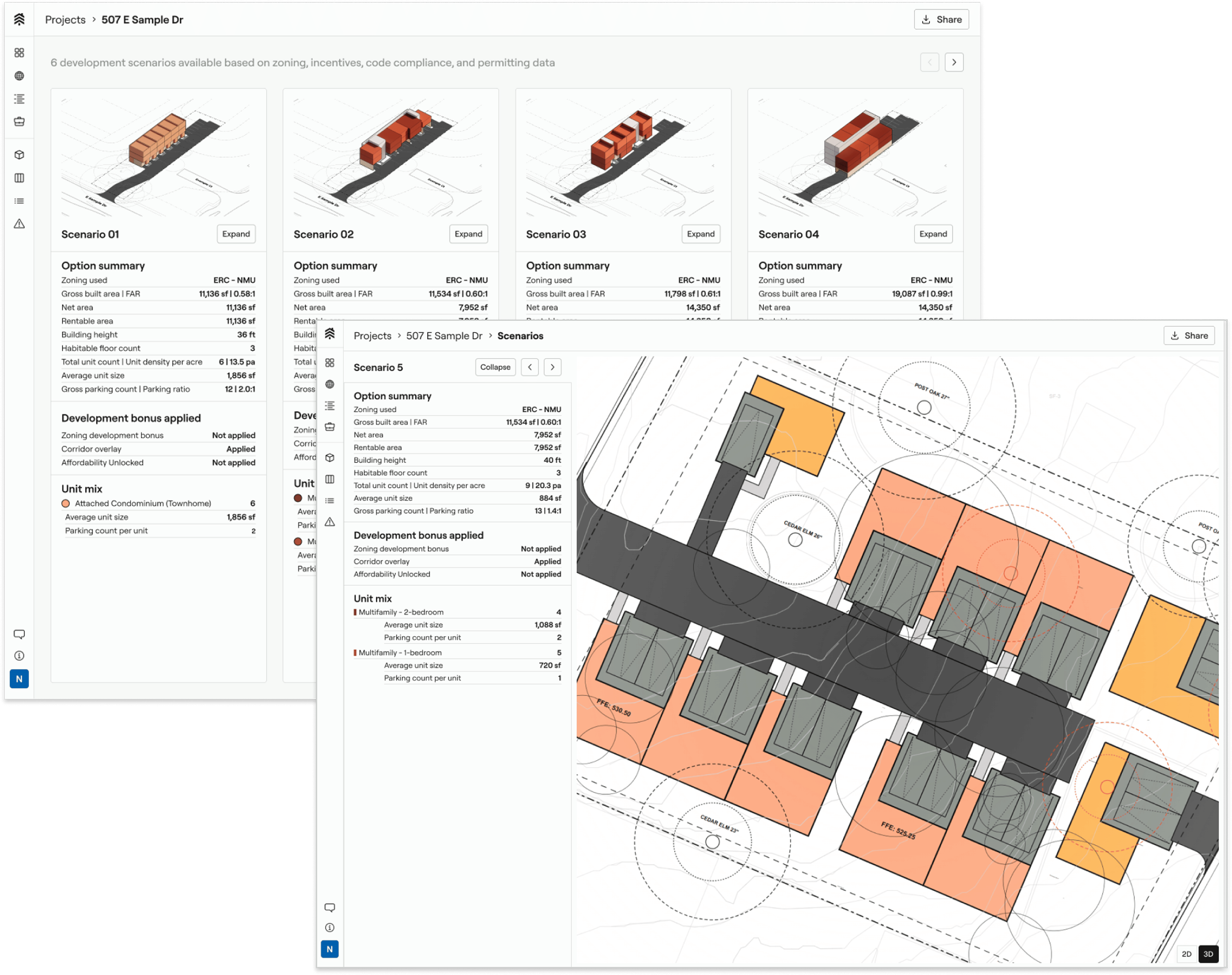The width and height of the screenshot is (1232, 975).
Task: Click the Multifamily 2-bedroom color marker
Action: [x=355, y=612]
